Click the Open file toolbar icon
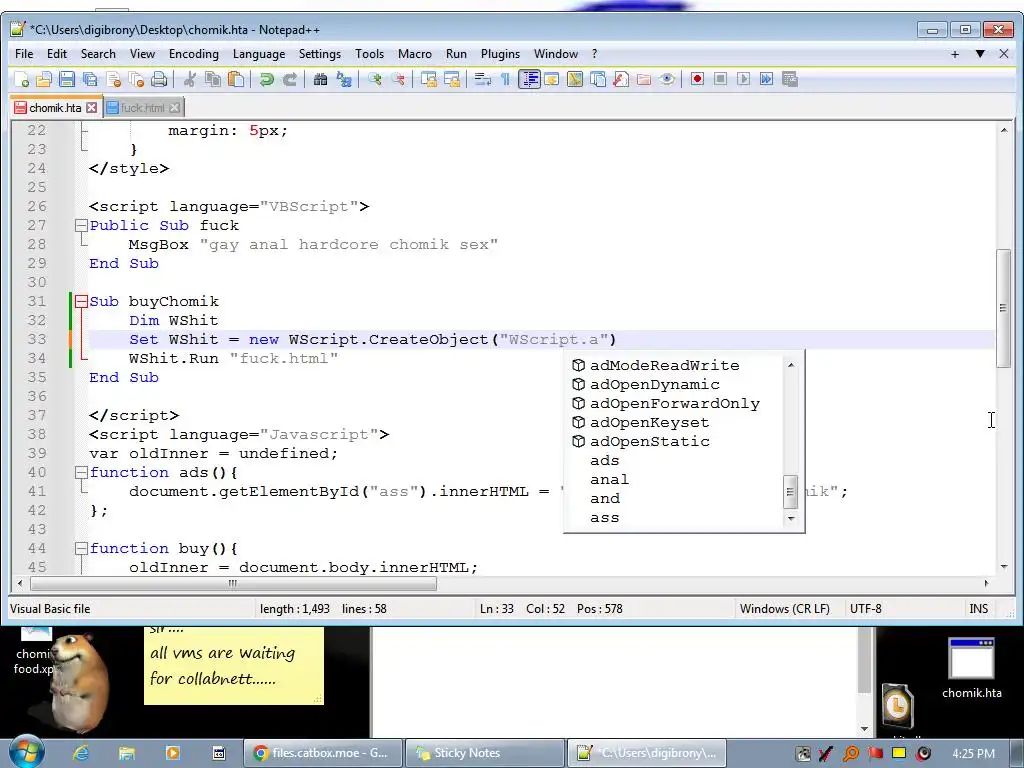This screenshot has width=1024, height=768. tap(44, 80)
